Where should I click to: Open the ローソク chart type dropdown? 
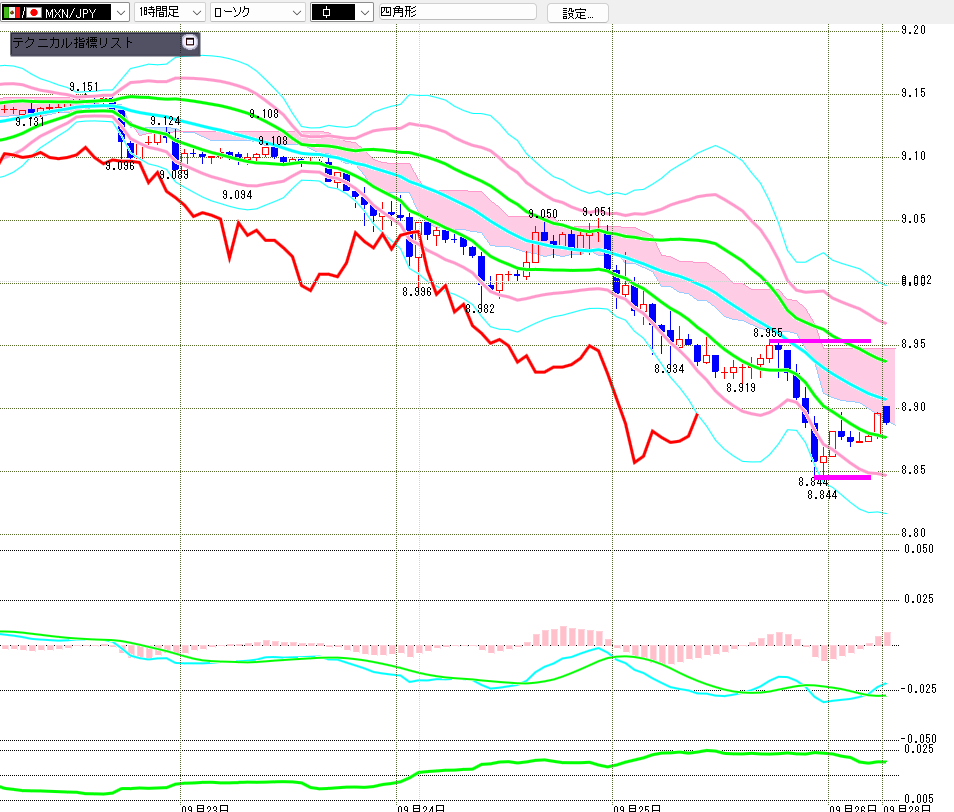[x=297, y=12]
